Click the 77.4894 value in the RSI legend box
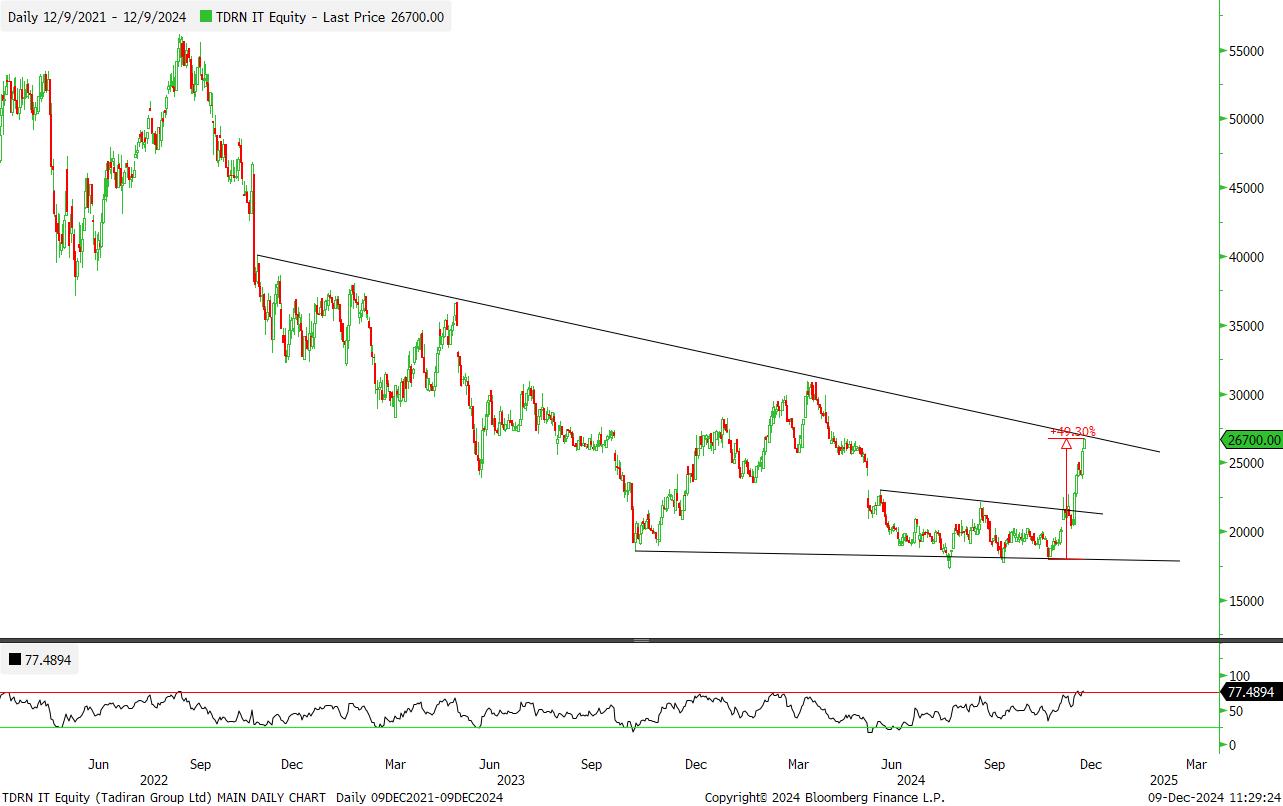This screenshot has width=1283, height=806. pos(48,660)
